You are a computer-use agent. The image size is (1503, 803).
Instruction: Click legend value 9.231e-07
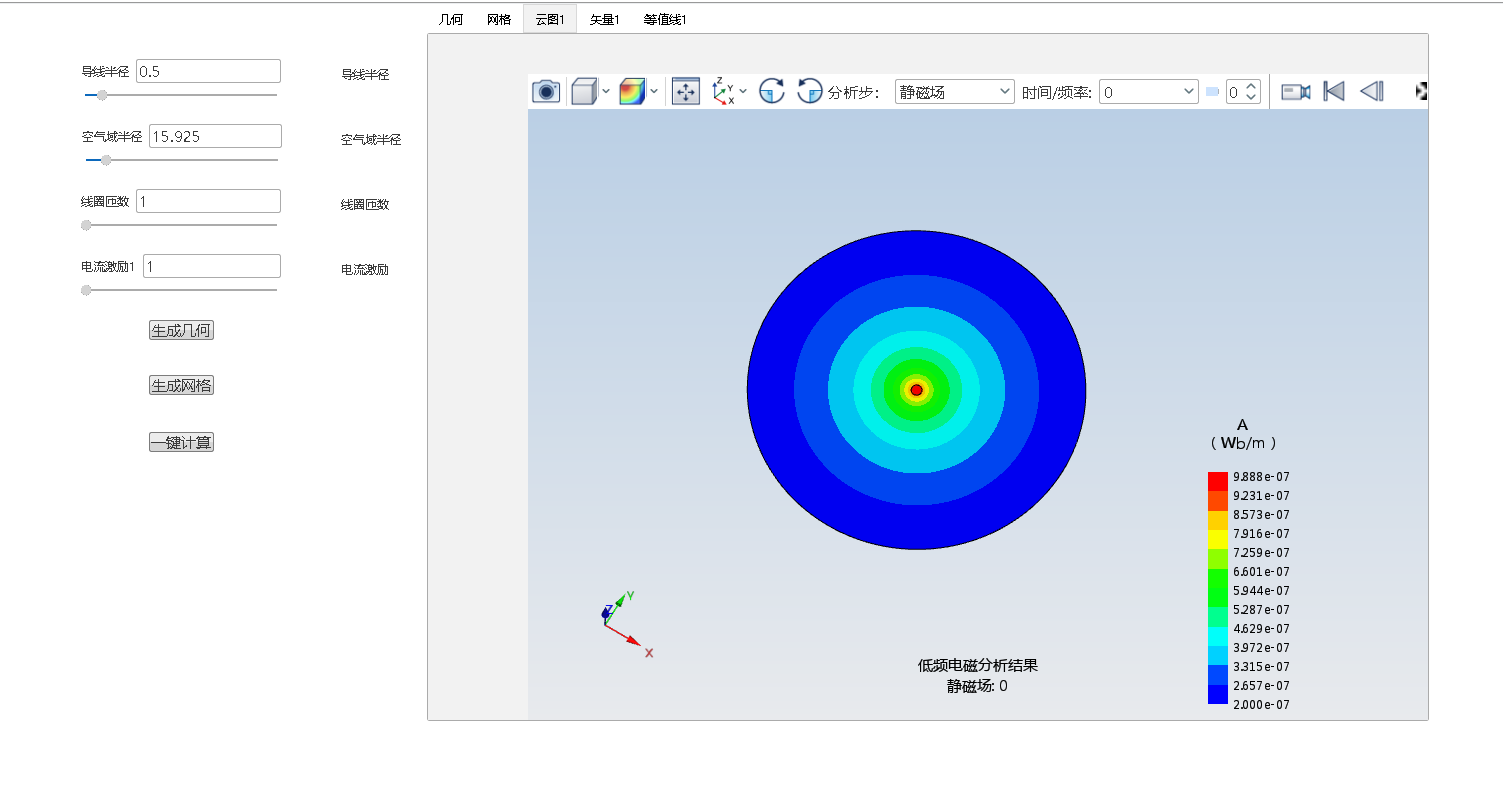1261,496
